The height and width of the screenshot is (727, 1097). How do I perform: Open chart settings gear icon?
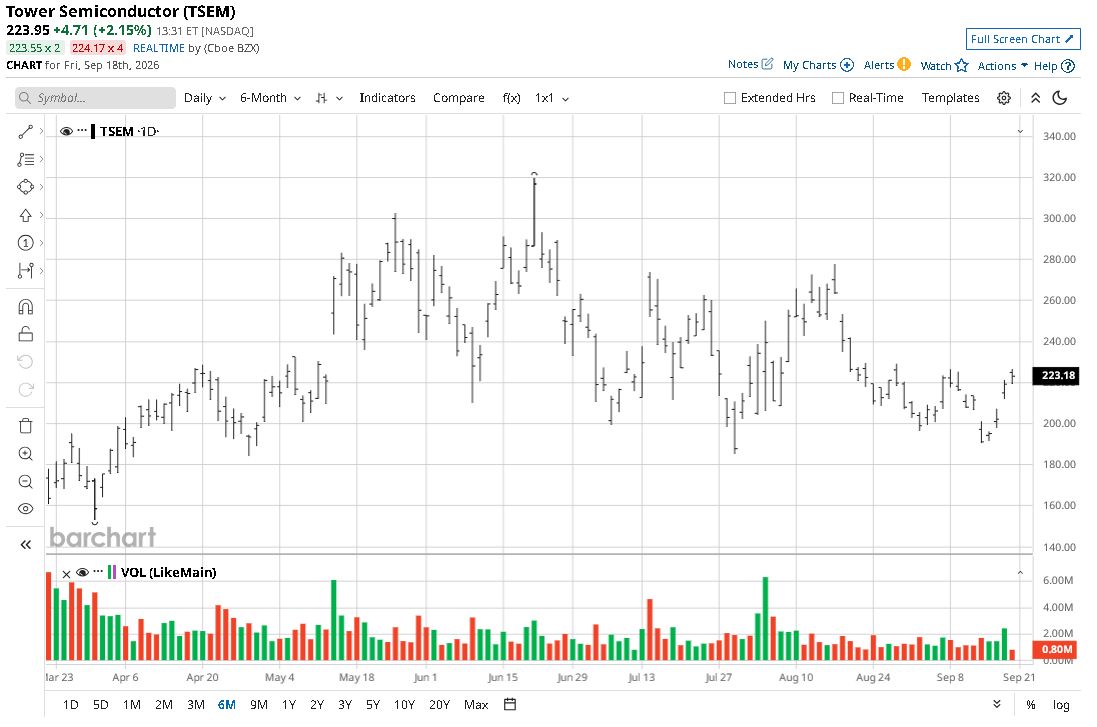tap(1003, 98)
